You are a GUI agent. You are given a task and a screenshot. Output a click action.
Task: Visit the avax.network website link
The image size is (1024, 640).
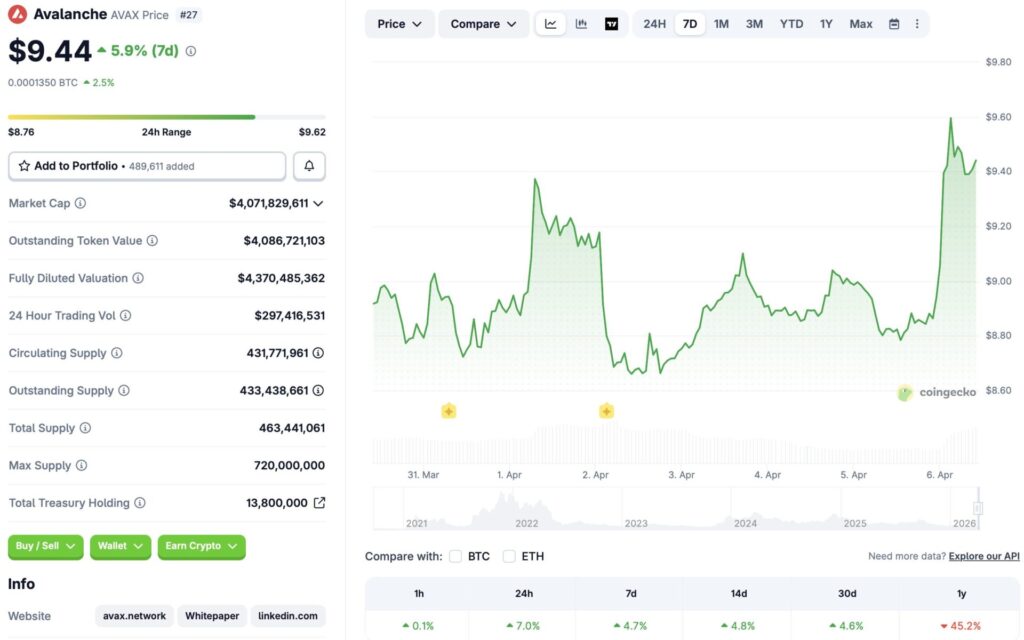click(x=134, y=616)
